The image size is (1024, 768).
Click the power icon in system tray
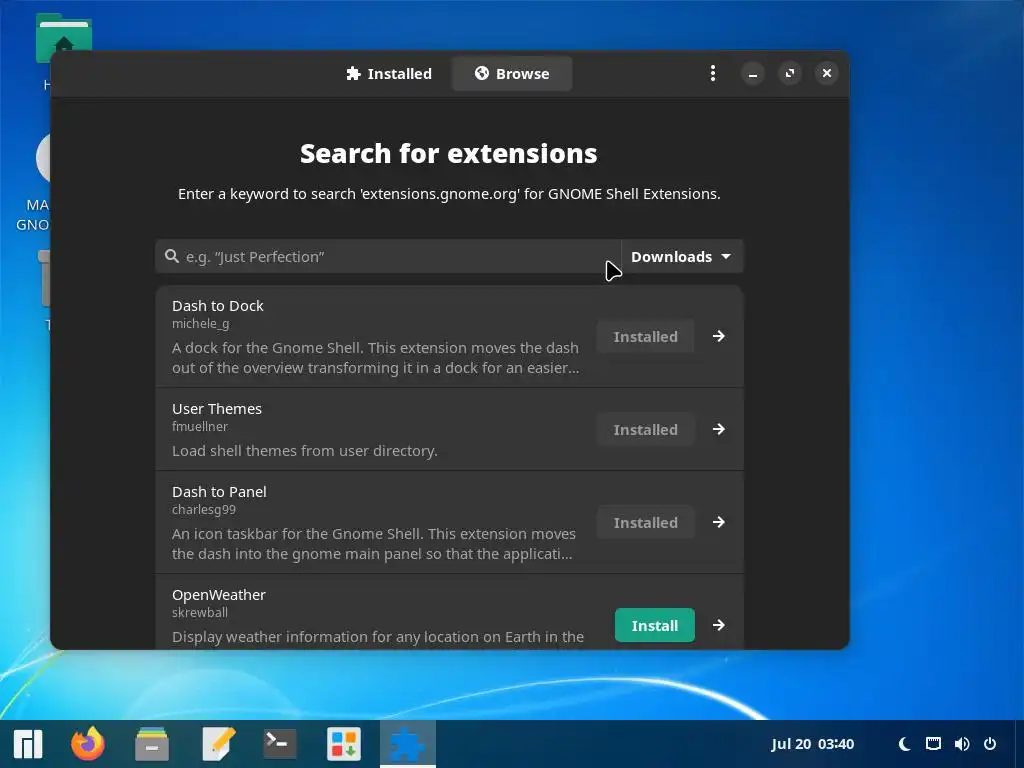(x=990, y=744)
